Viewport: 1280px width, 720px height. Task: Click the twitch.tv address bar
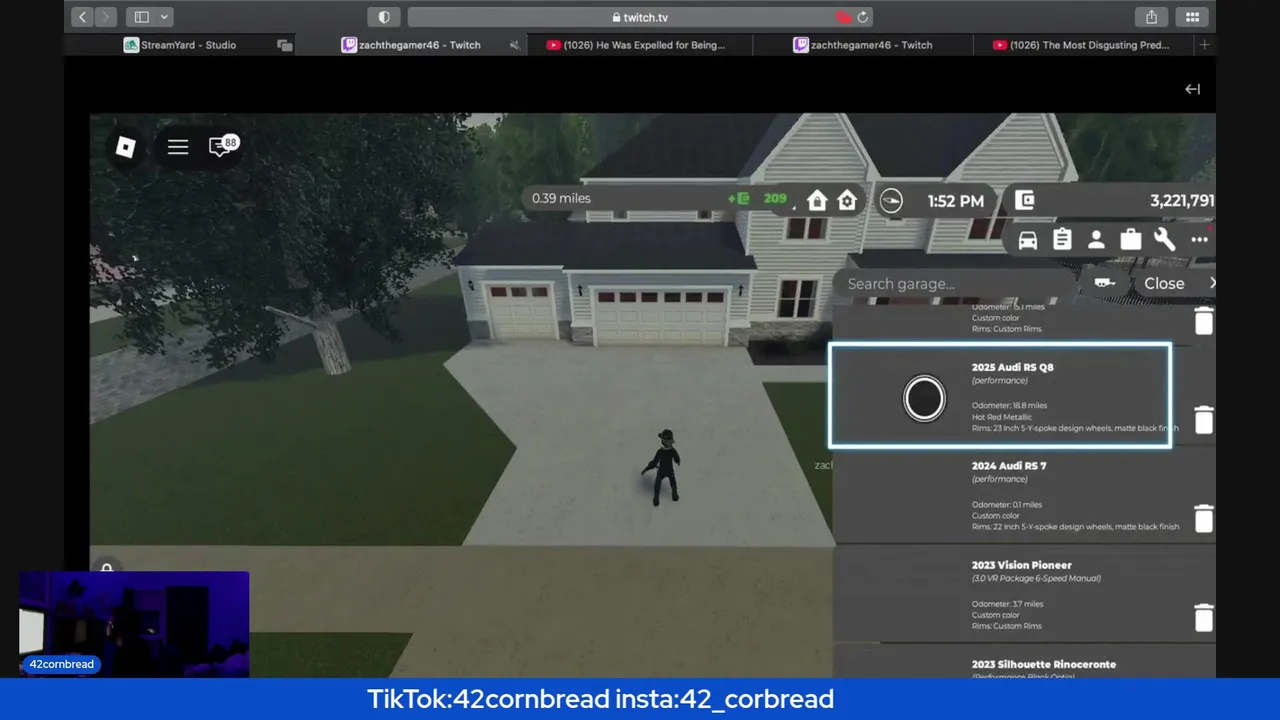640,17
